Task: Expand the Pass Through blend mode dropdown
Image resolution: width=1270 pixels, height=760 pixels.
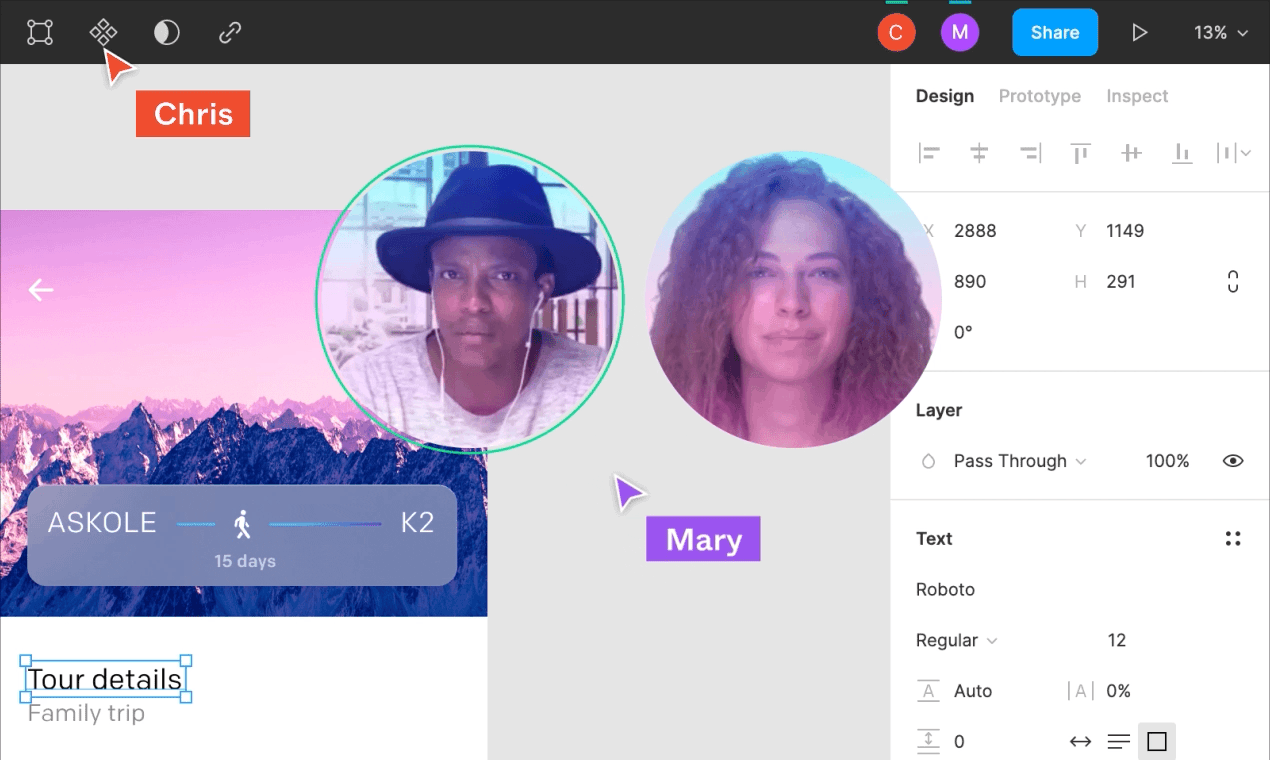Action: coord(1020,461)
